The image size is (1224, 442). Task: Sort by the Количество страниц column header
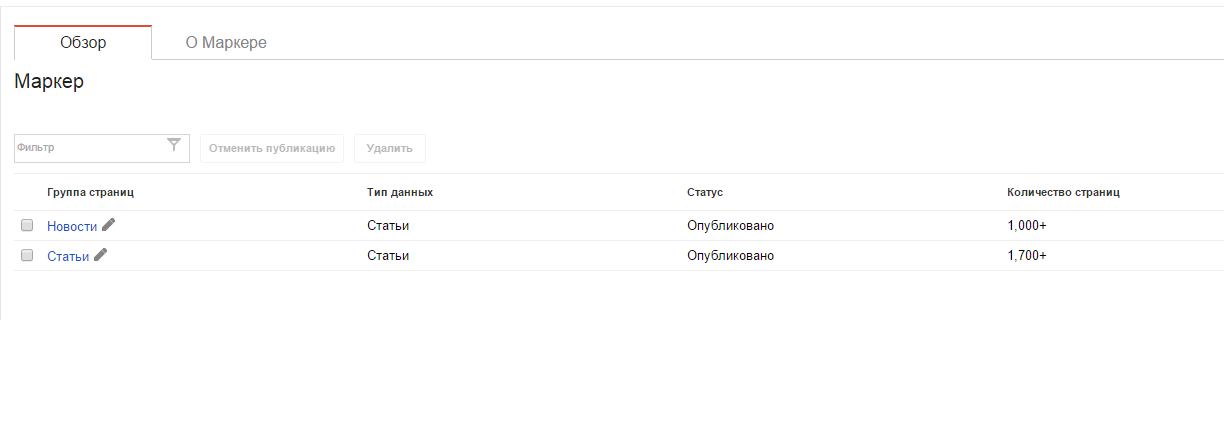(1063, 191)
